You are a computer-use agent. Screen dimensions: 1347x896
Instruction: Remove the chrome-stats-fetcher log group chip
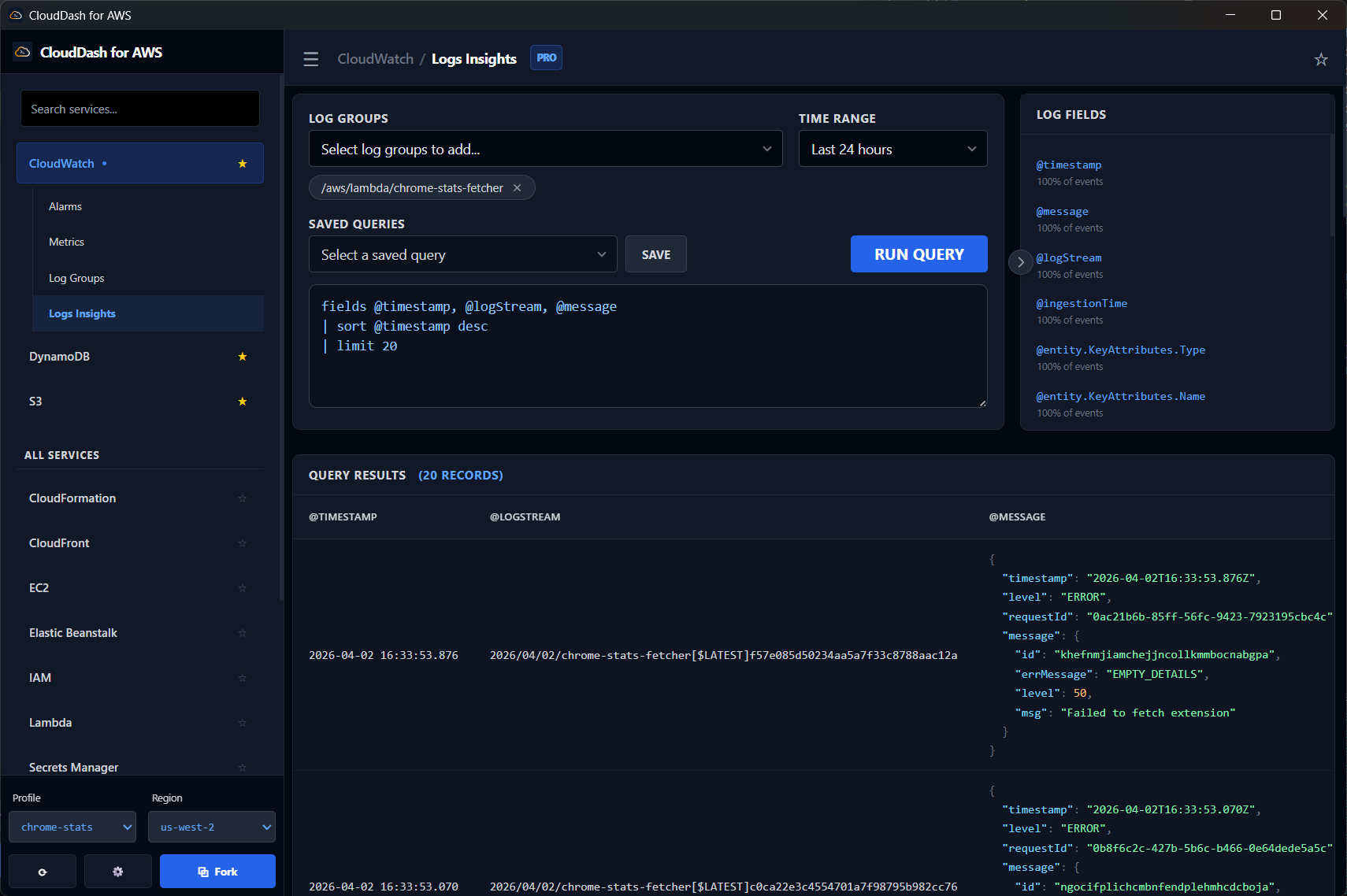[x=517, y=187]
